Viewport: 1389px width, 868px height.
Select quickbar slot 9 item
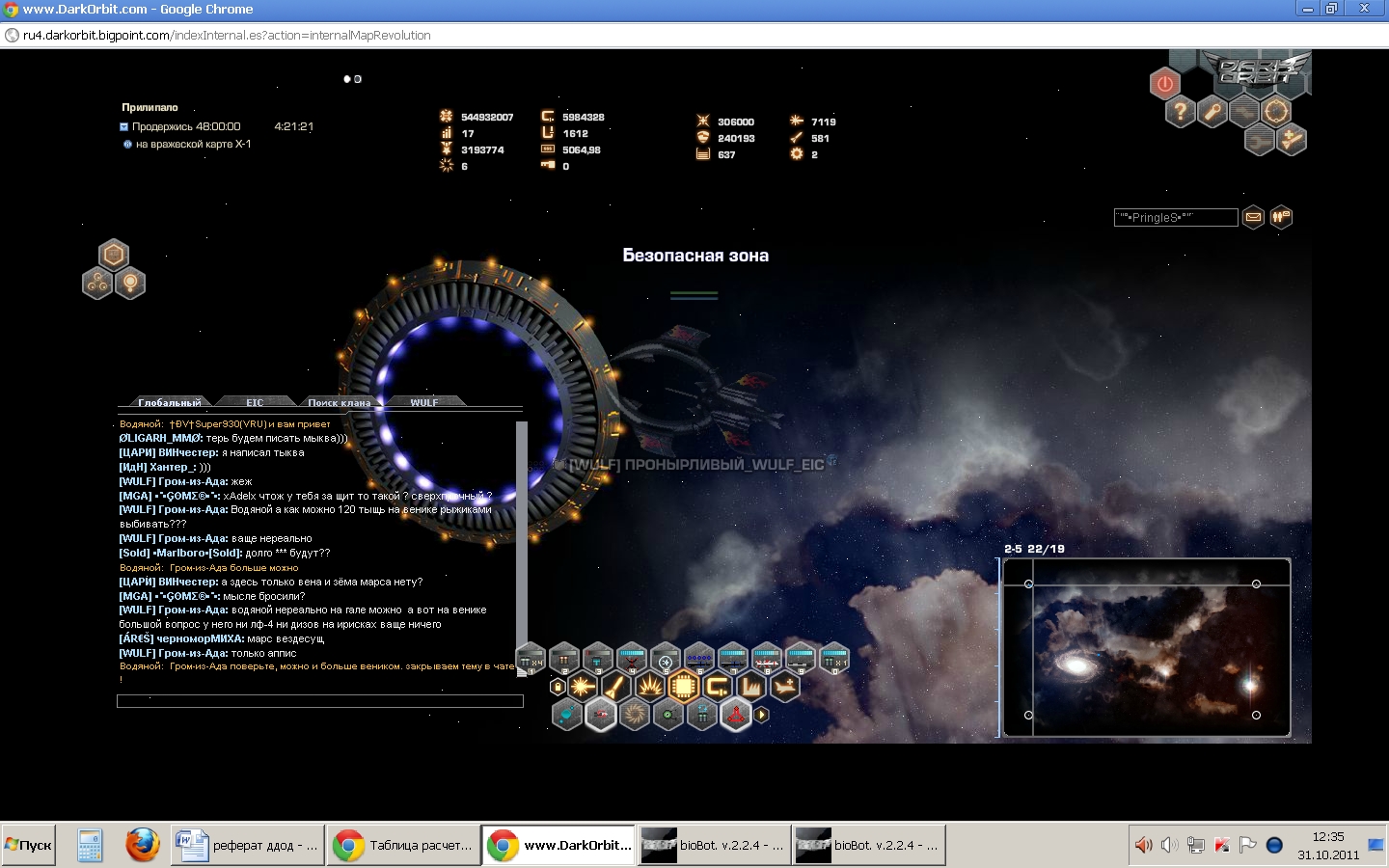tap(801, 659)
